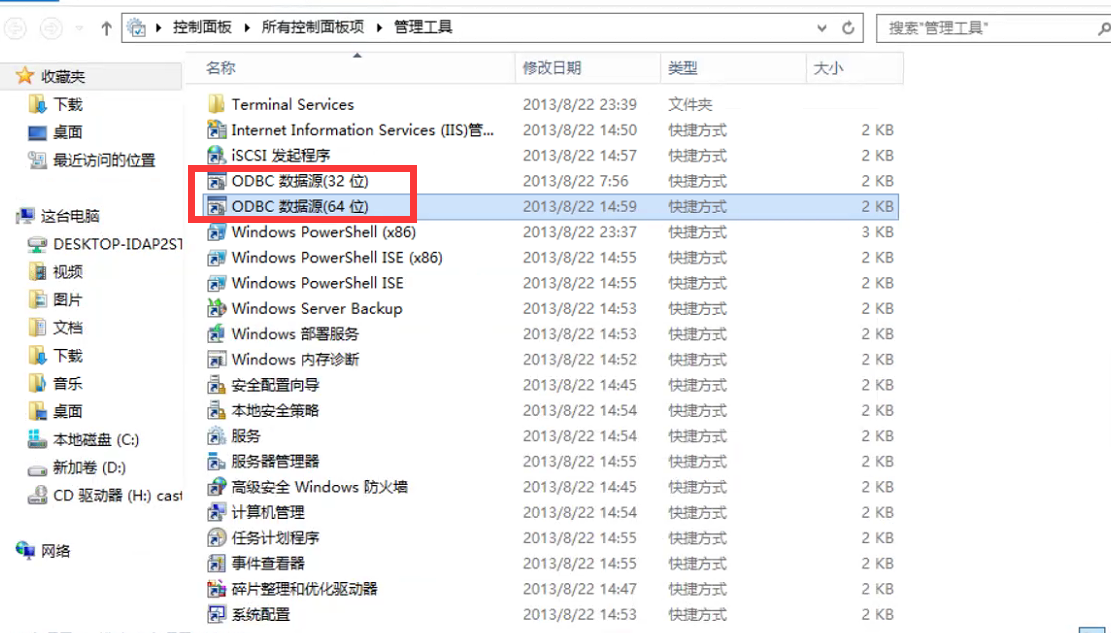The height and width of the screenshot is (633, 1111).
Task: Expand the chevron before 控制面板 in breadcrumb
Action: 158,28
